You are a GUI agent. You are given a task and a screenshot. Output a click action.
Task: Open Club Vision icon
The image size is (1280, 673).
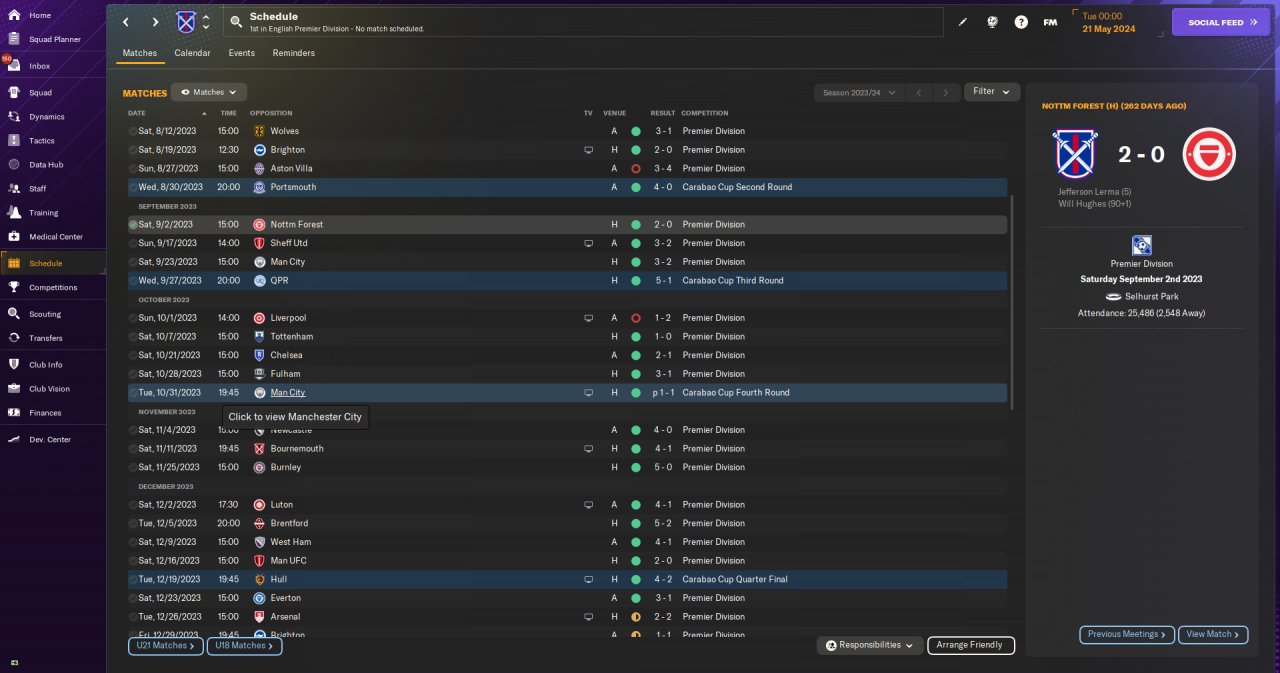(x=14, y=388)
